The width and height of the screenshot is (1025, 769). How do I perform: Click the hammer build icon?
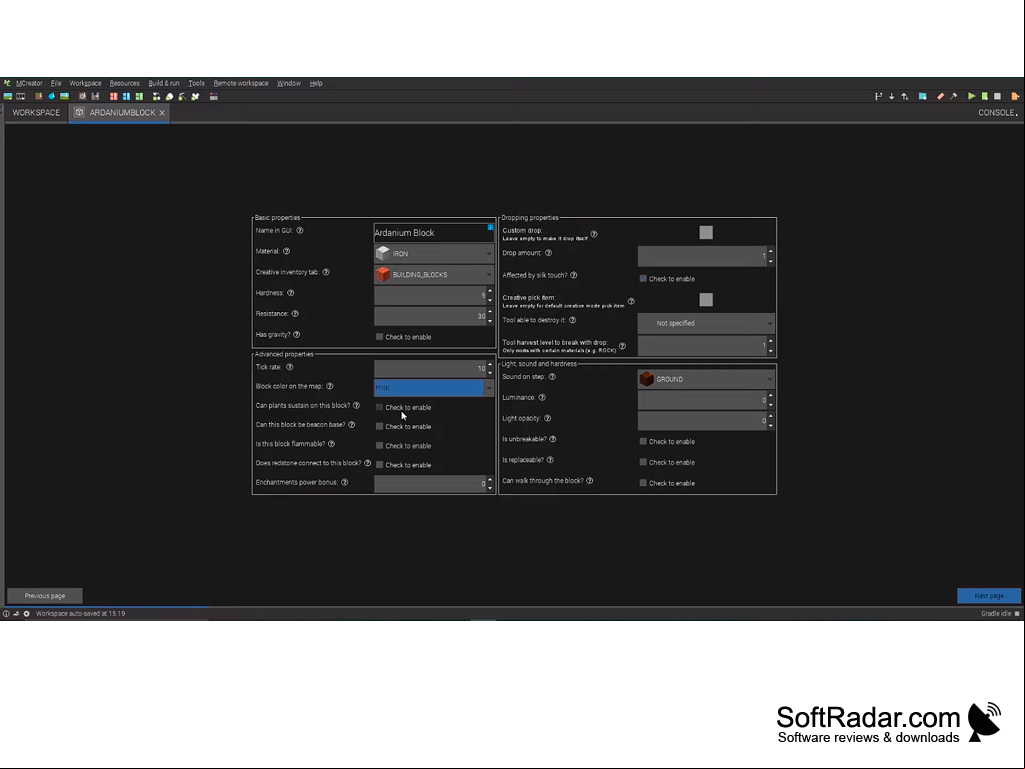point(954,96)
